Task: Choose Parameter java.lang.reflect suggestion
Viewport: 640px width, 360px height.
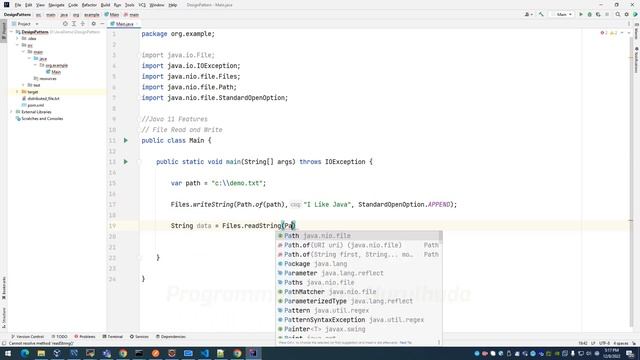Action: (x=359, y=273)
